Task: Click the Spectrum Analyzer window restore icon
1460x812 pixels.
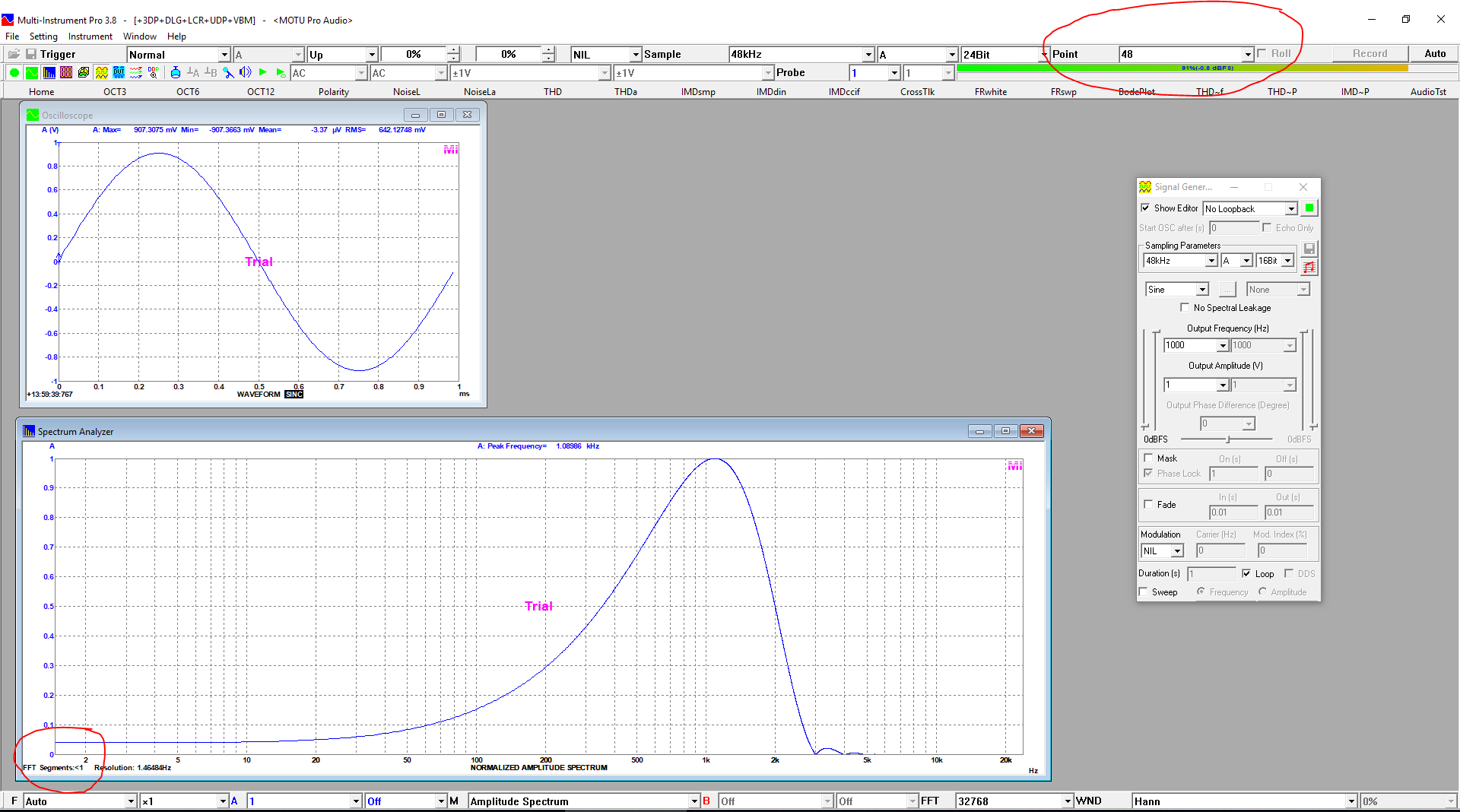Action: pyautogui.click(x=1005, y=431)
